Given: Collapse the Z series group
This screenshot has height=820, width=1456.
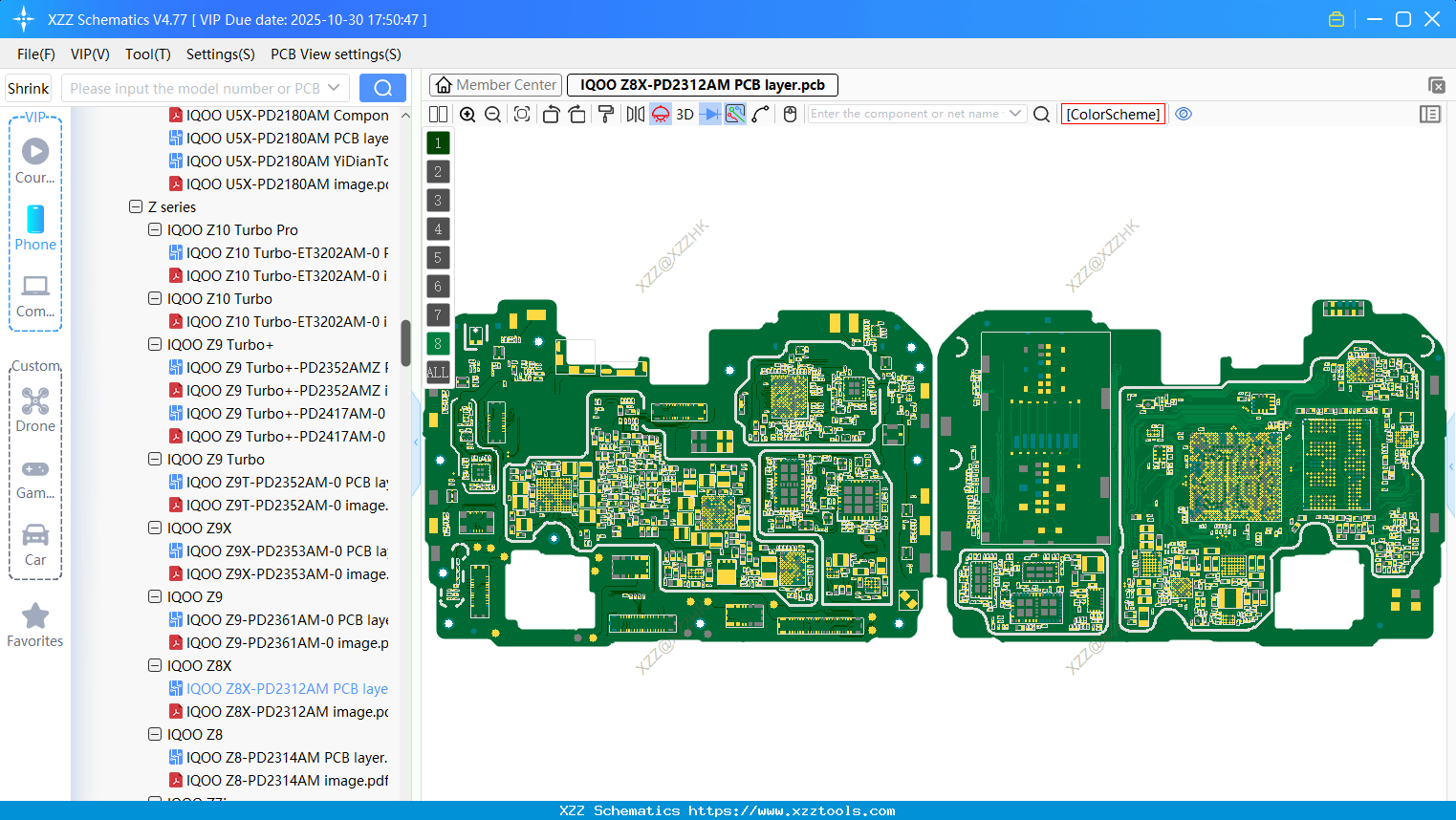Looking at the screenshot, I should coord(135,206).
